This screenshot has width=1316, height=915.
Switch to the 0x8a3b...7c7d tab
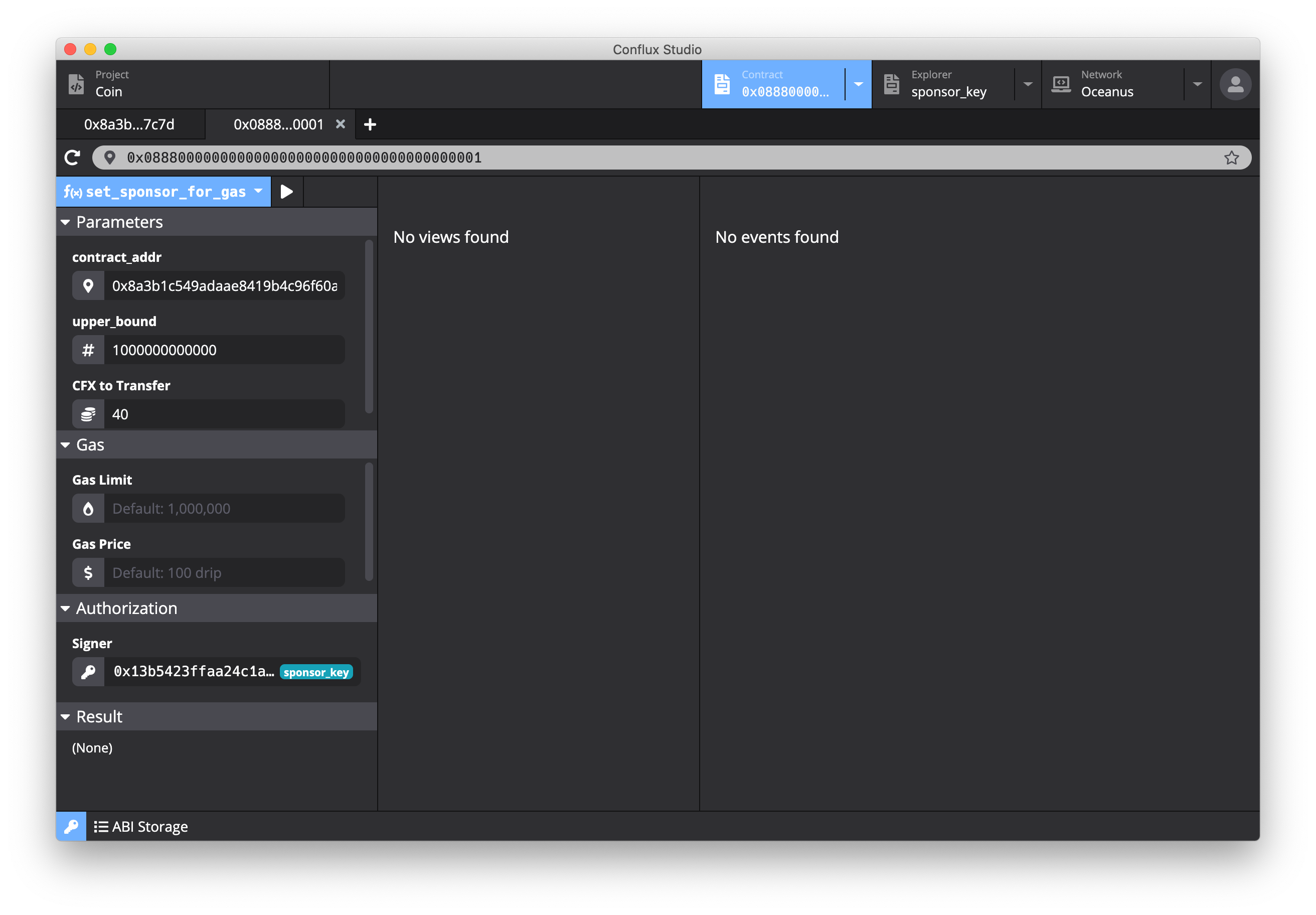point(129,124)
